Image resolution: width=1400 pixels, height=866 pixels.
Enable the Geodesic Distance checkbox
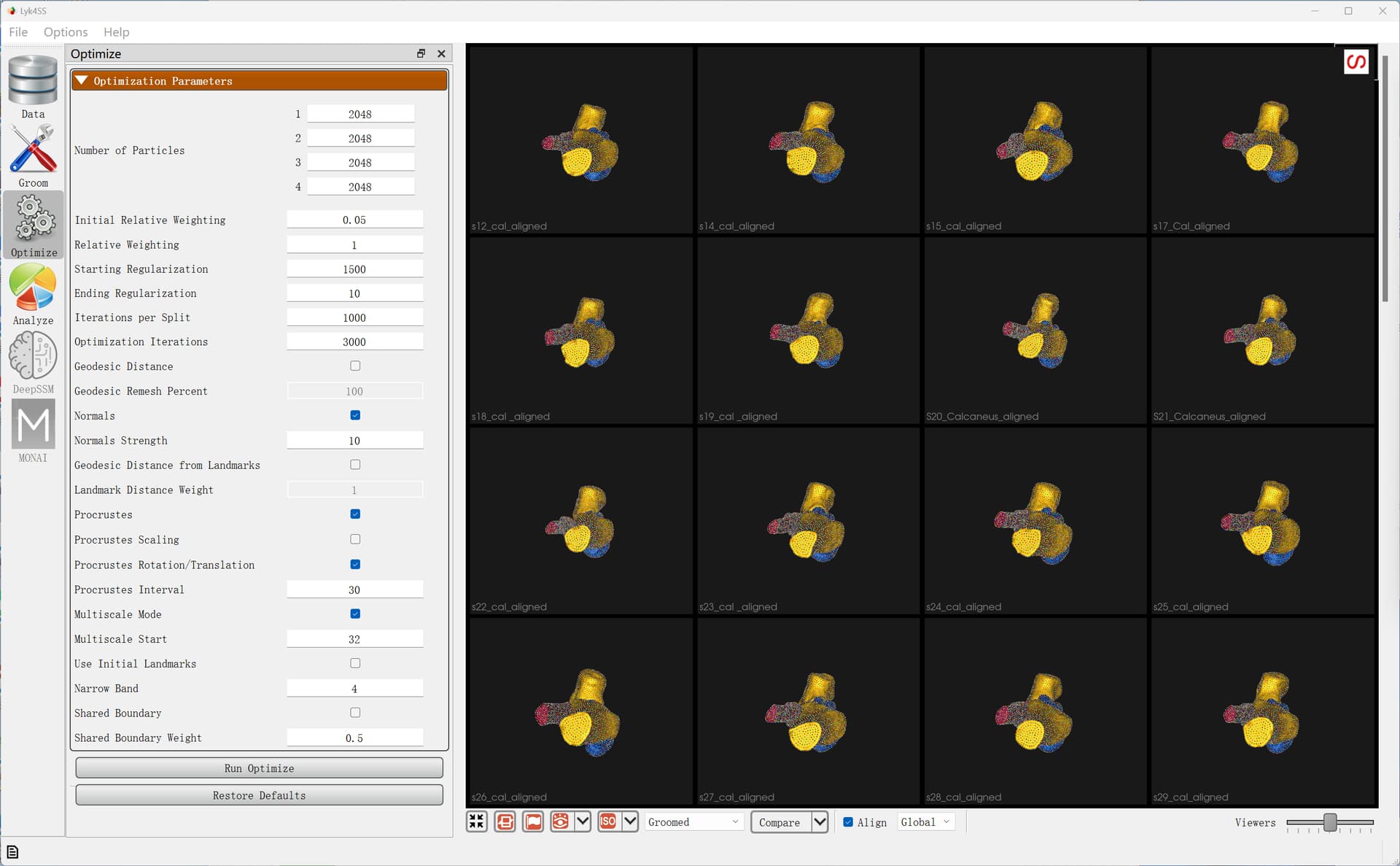tap(355, 366)
